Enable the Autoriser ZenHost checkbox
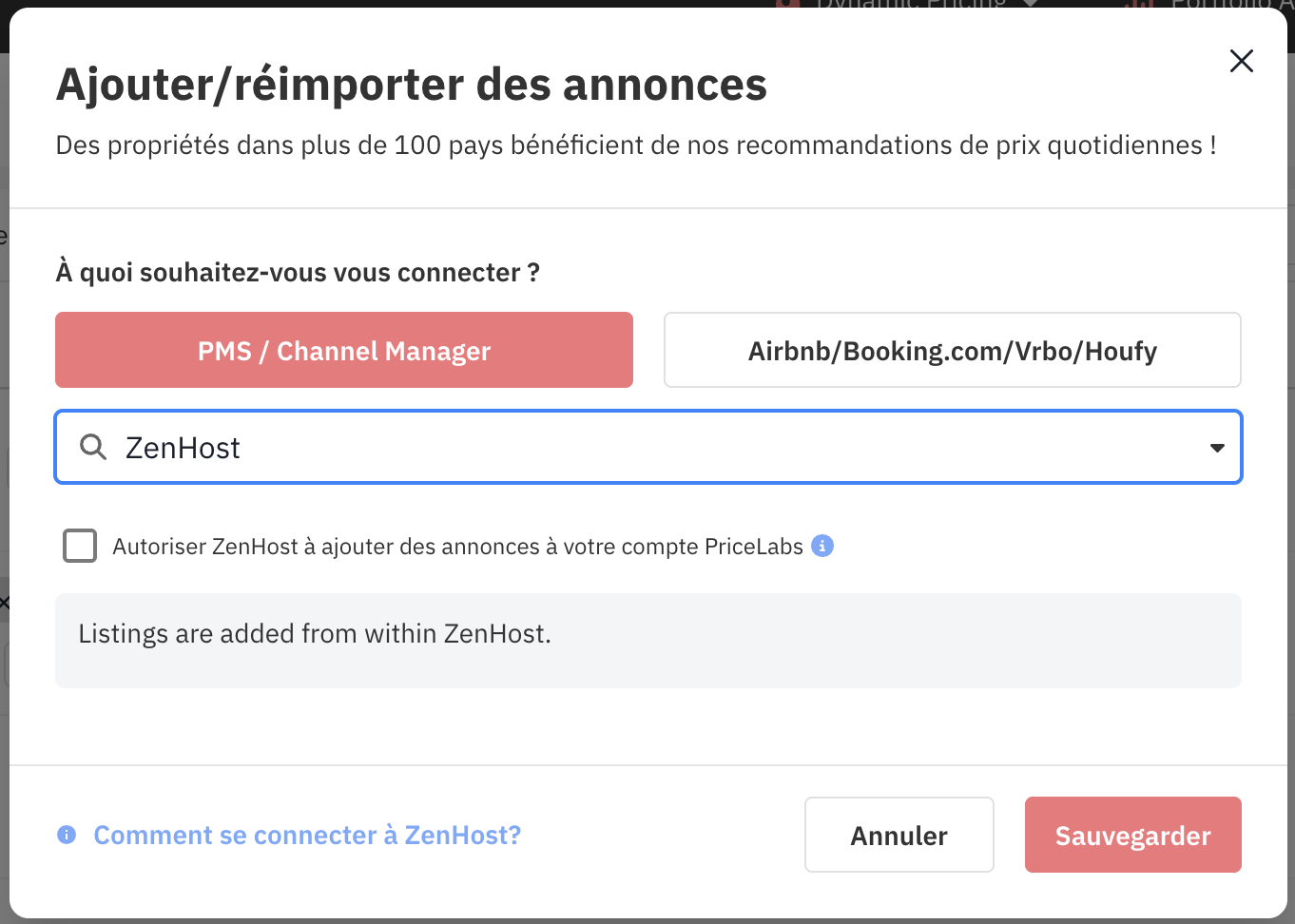 [x=80, y=547]
